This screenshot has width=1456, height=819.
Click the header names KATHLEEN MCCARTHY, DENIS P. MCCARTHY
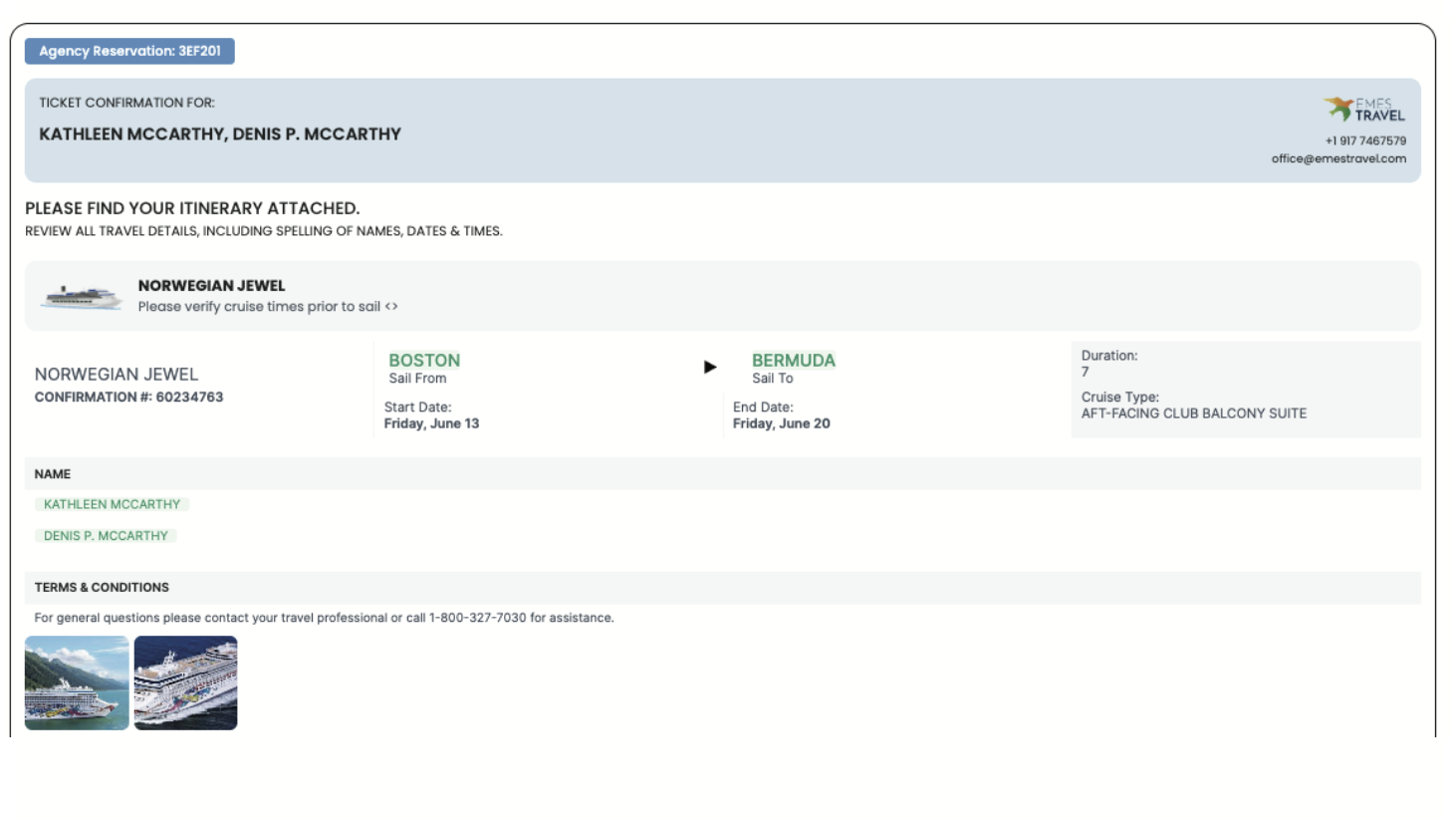point(220,135)
